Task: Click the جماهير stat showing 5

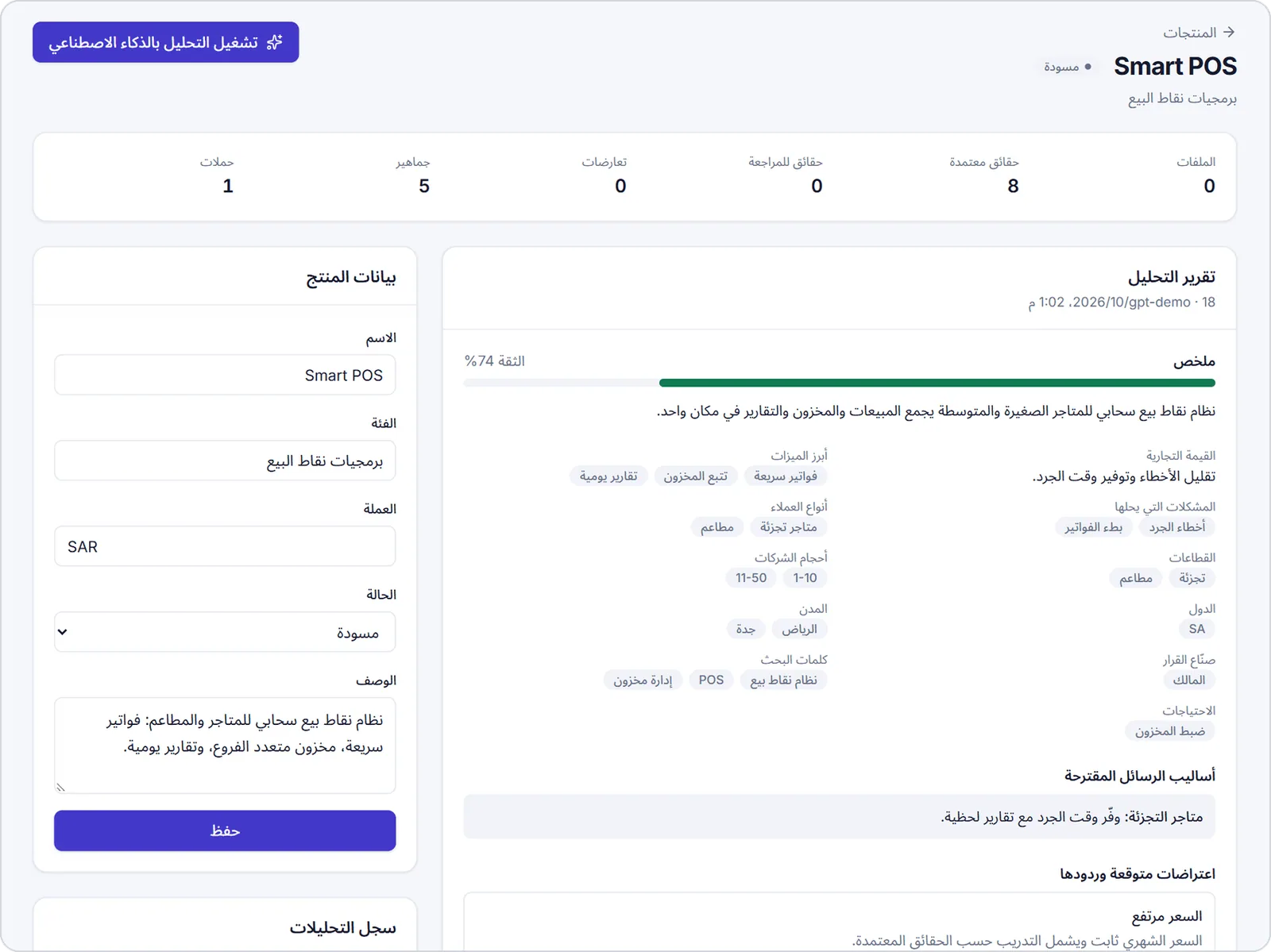Action: pos(413,175)
